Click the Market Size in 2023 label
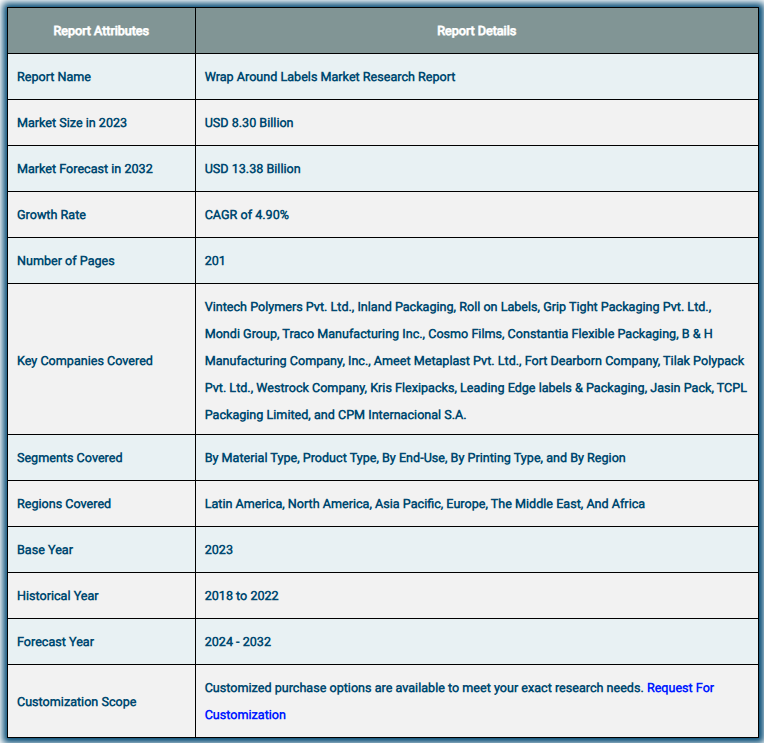The image size is (764, 743). pos(72,123)
